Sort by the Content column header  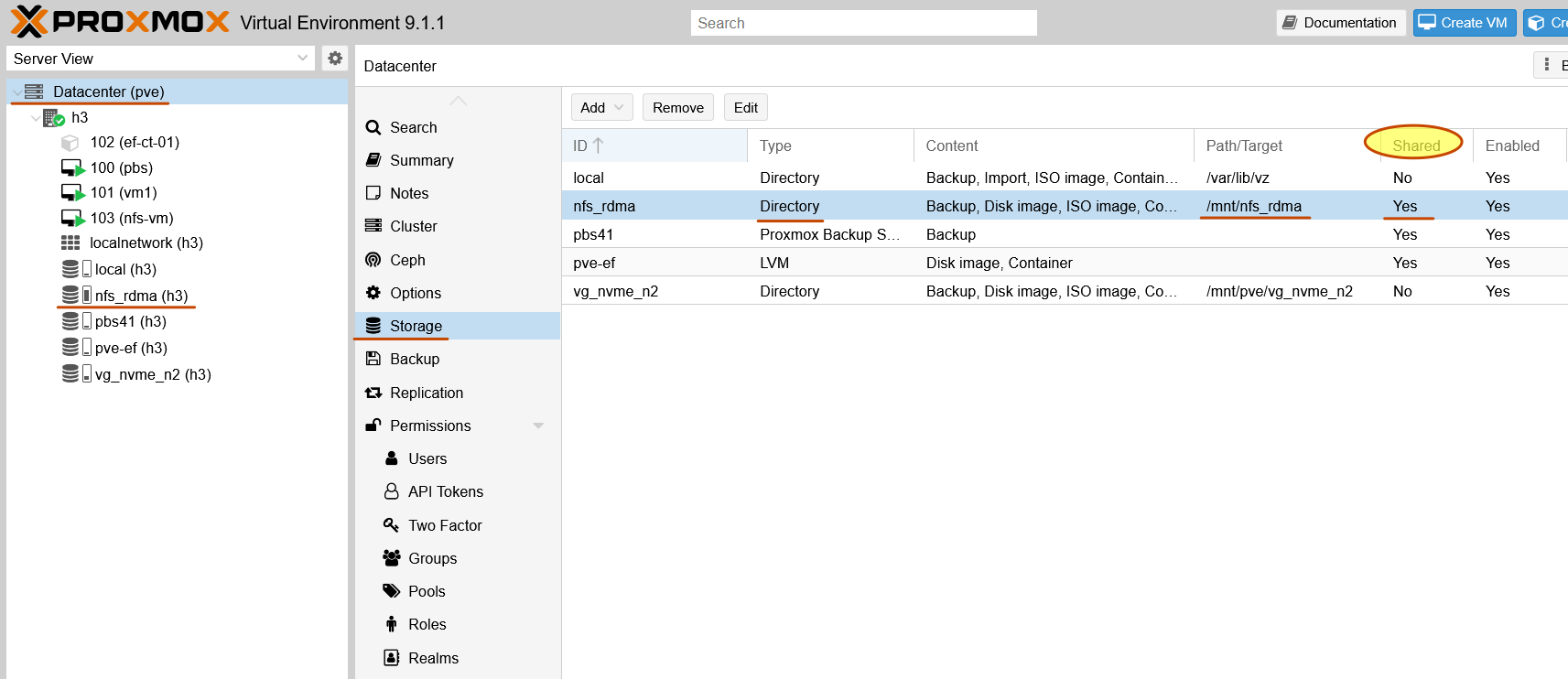1054,145
